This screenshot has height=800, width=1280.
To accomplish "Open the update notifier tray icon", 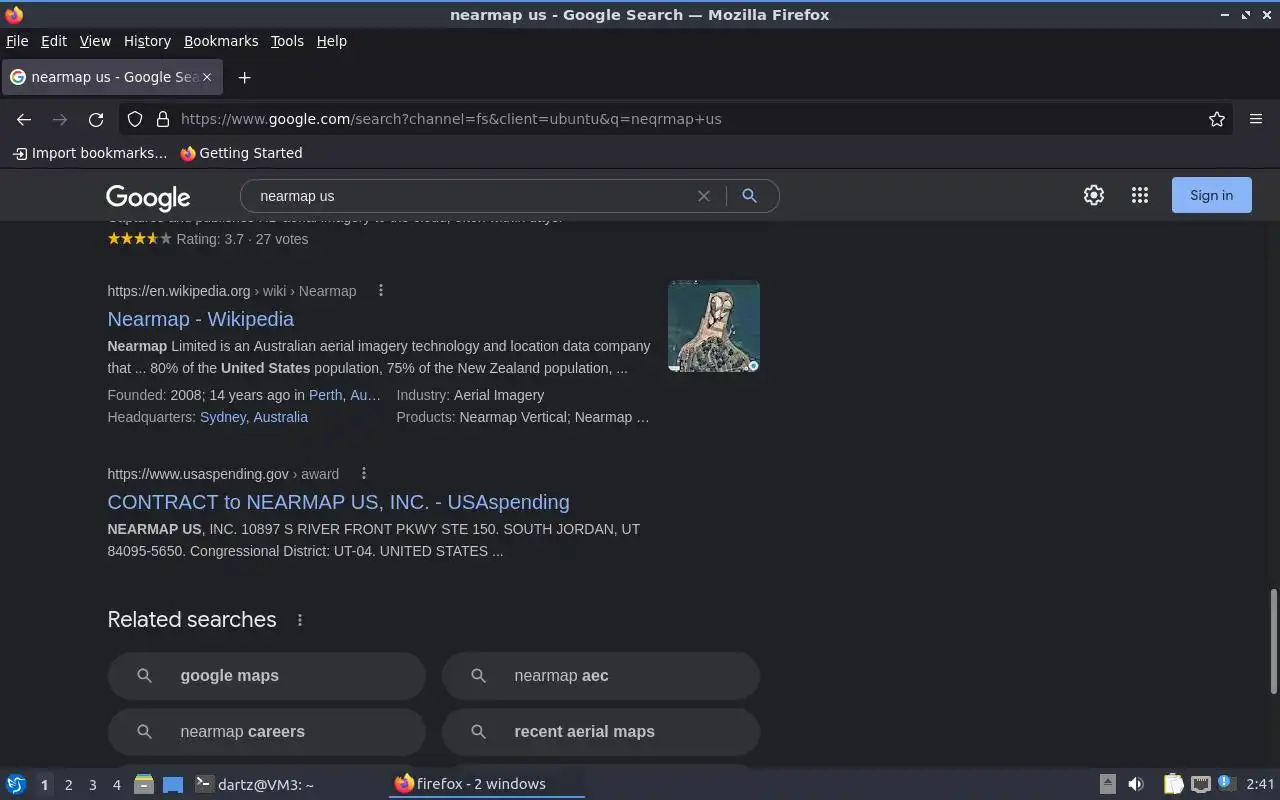I will 1227,784.
